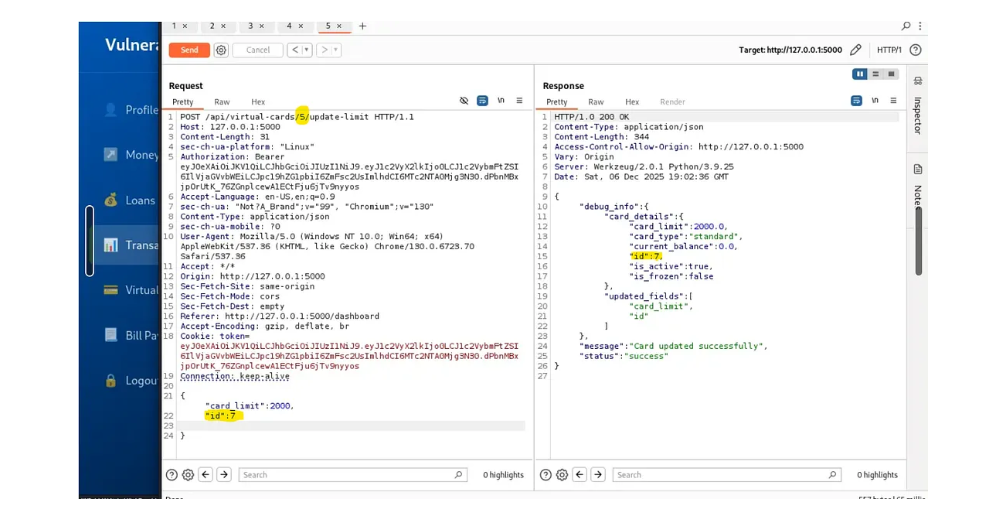The image size is (990, 507).
Task: Select Render view in Response panel
Action: (672, 102)
